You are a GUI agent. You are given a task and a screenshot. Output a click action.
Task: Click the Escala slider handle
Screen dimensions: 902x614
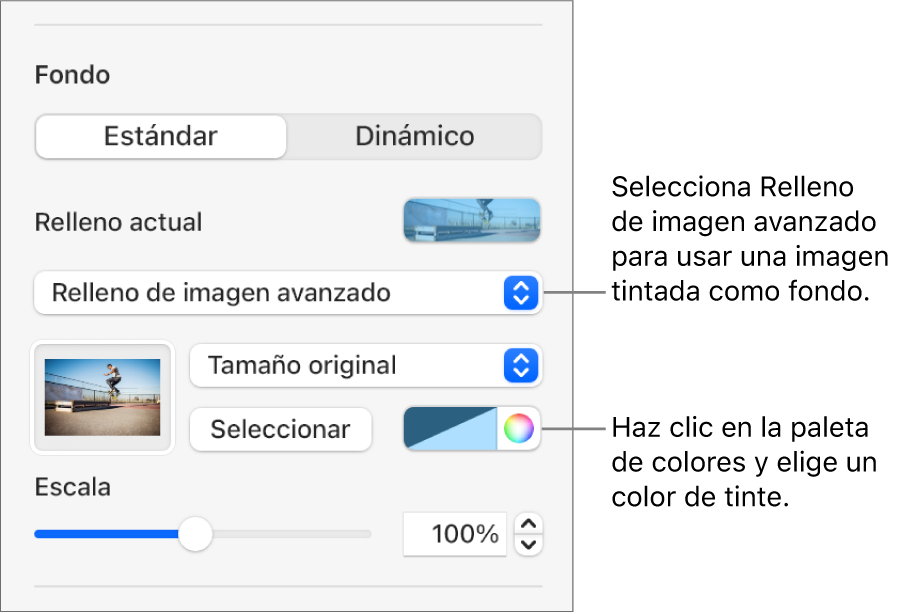click(x=195, y=534)
